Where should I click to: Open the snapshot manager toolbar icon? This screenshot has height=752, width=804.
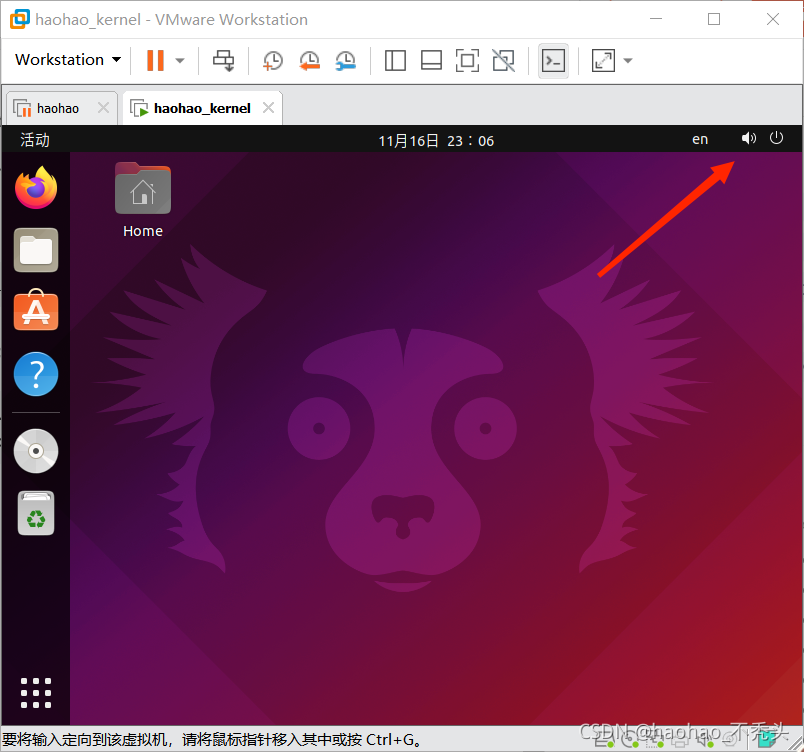coord(345,60)
